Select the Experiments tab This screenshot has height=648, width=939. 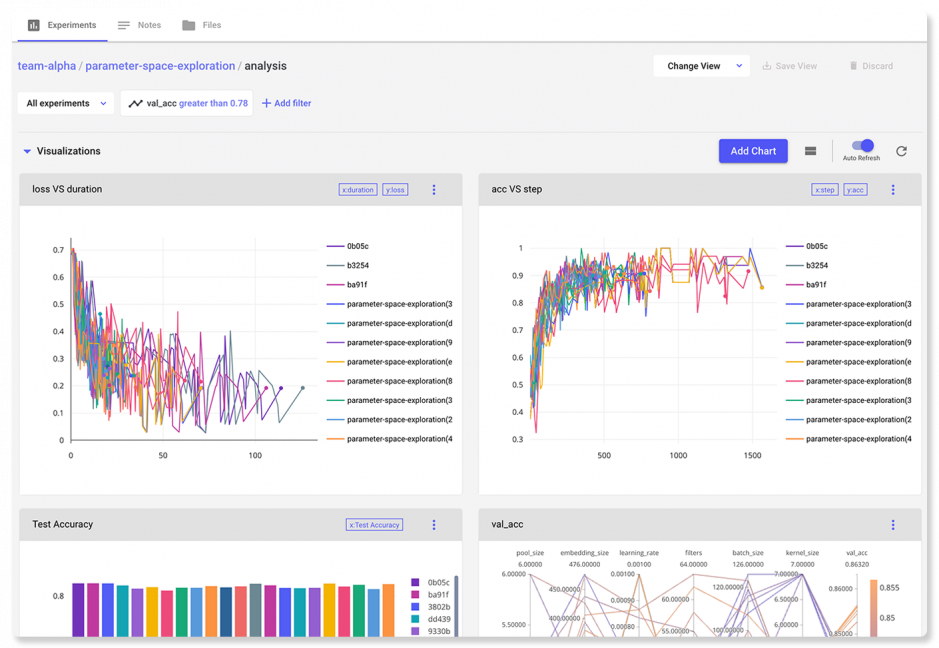[62, 25]
